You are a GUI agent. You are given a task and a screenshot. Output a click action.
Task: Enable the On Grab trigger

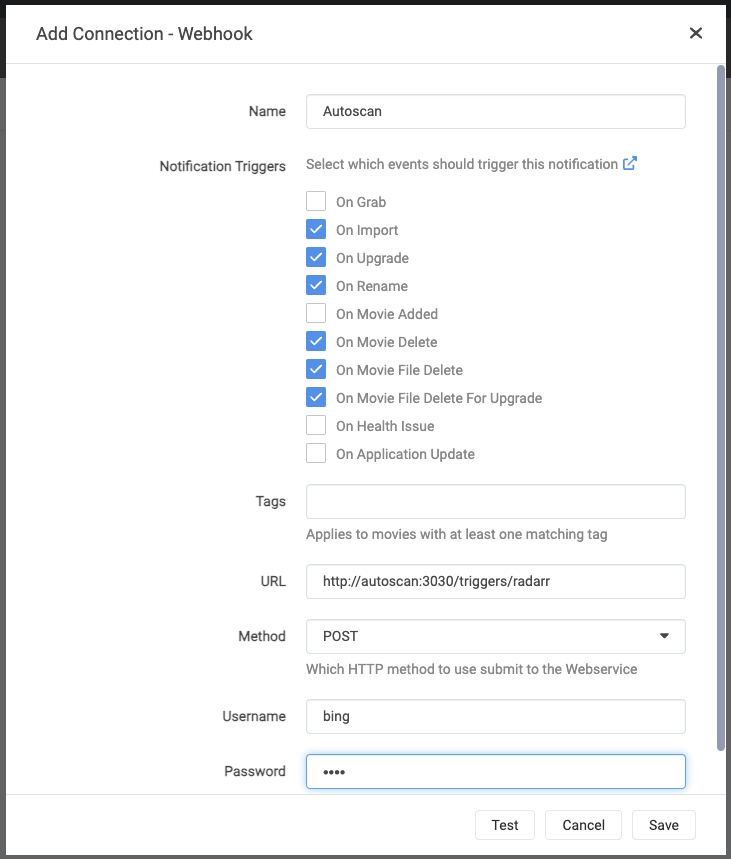[316, 201]
